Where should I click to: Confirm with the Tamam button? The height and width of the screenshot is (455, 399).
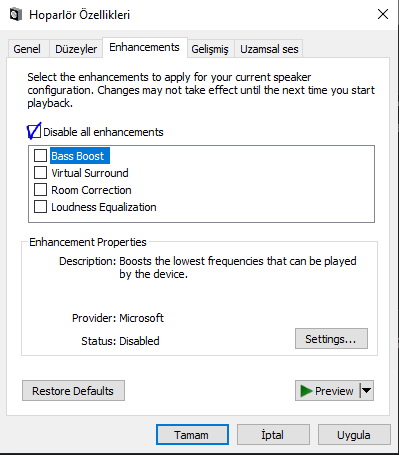coord(192,435)
